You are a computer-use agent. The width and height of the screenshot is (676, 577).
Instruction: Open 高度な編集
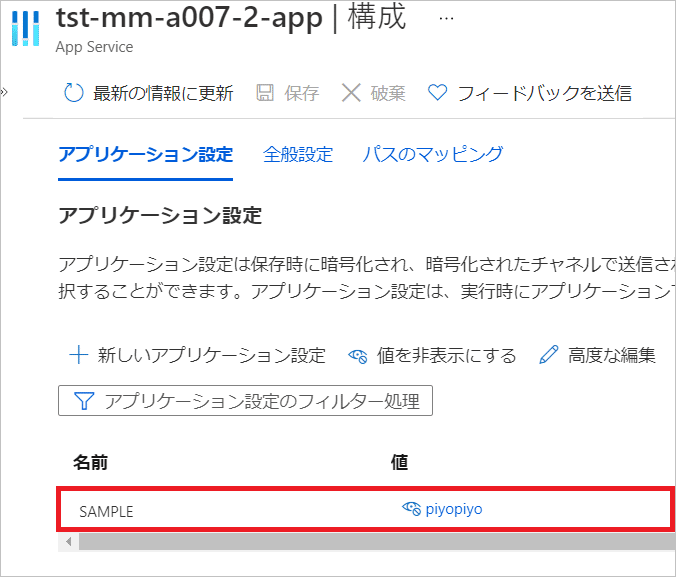click(612, 356)
